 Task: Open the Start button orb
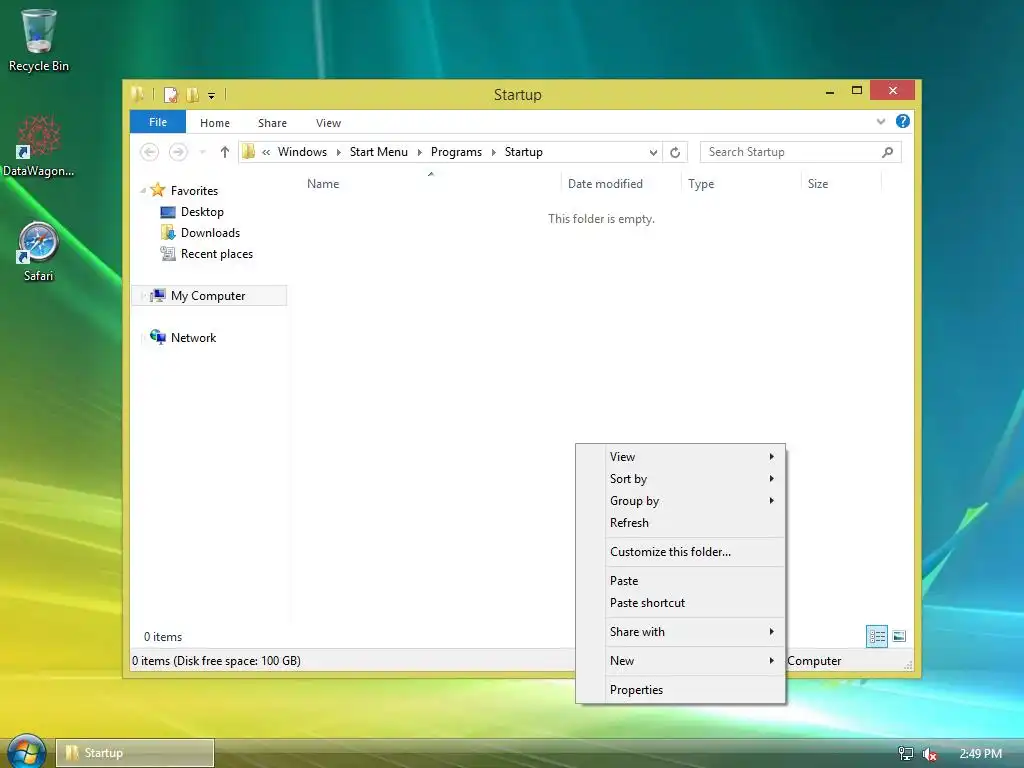[26, 752]
